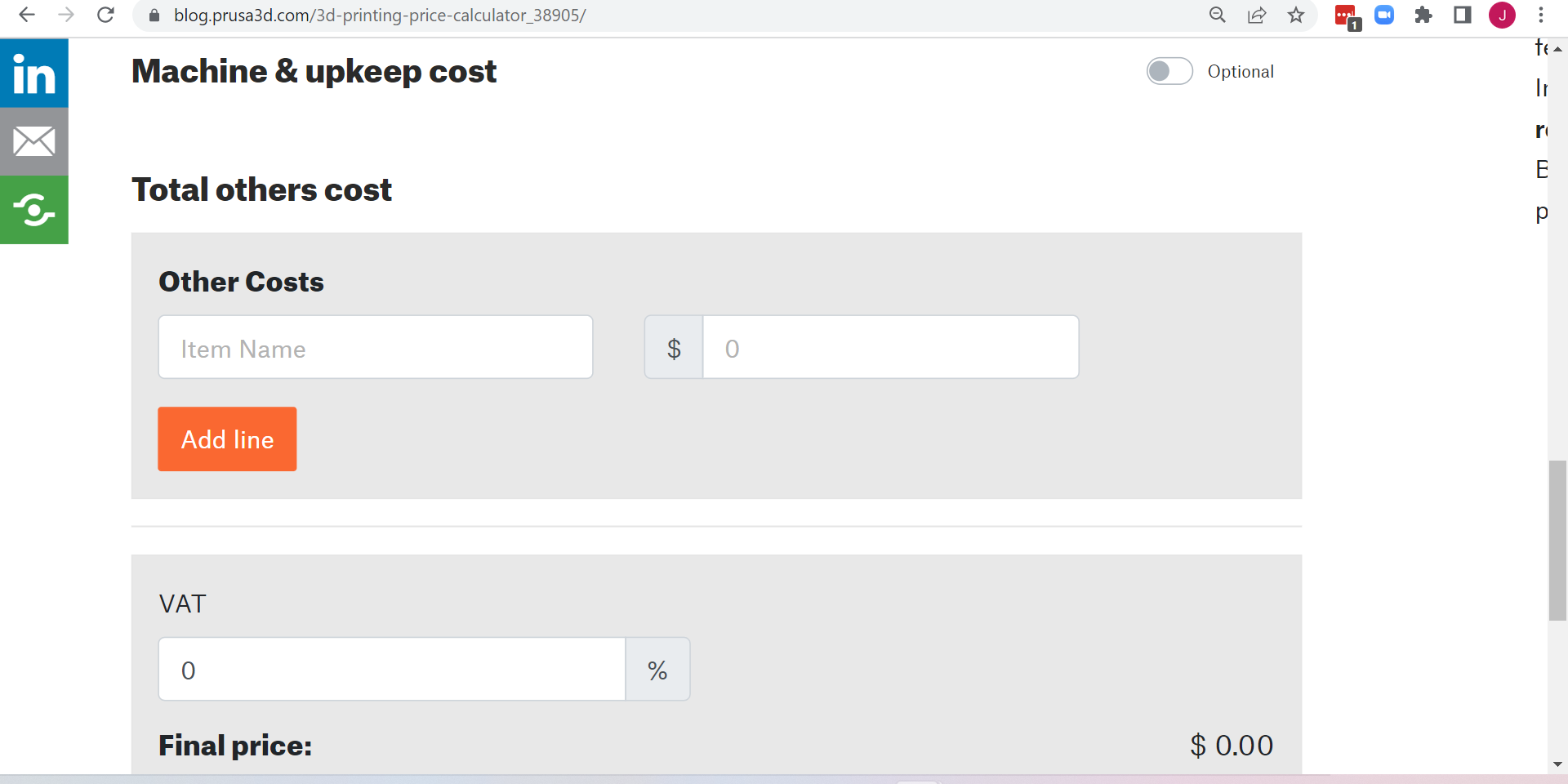Share page via LinkedIn icon
The height and width of the screenshot is (784, 1568).
coord(33,73)
